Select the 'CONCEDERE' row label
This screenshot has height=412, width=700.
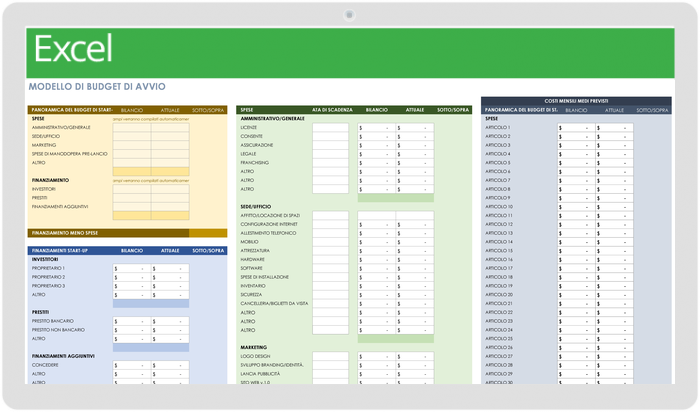(45, 365)
